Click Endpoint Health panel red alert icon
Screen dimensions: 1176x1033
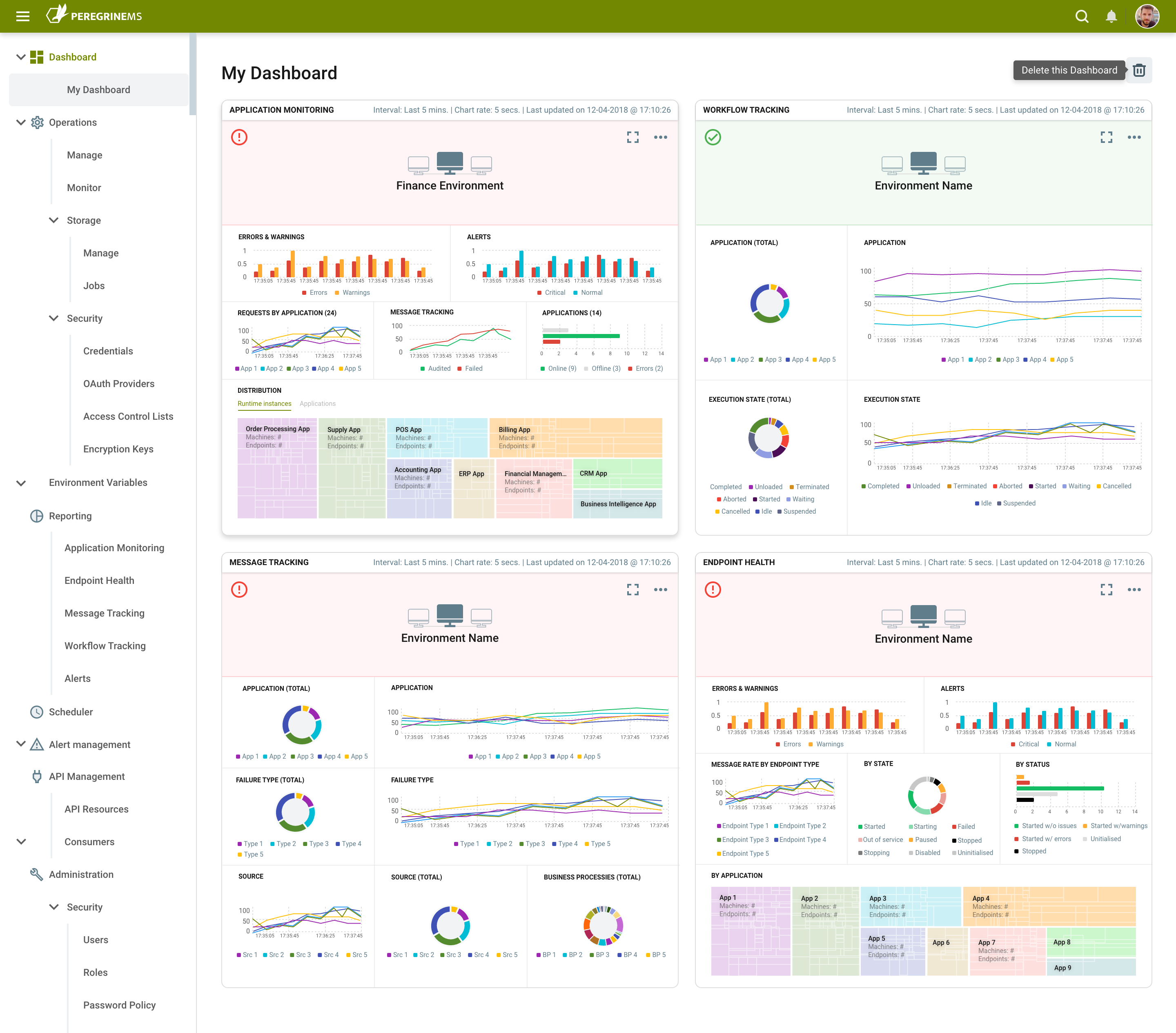(712, 590)
